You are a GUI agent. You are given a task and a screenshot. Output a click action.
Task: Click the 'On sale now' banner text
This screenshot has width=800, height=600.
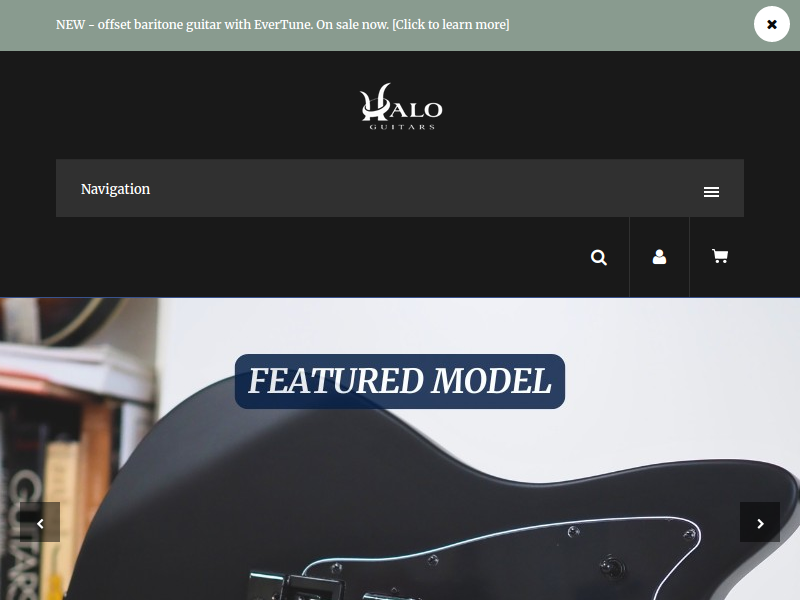click(353, 24)
